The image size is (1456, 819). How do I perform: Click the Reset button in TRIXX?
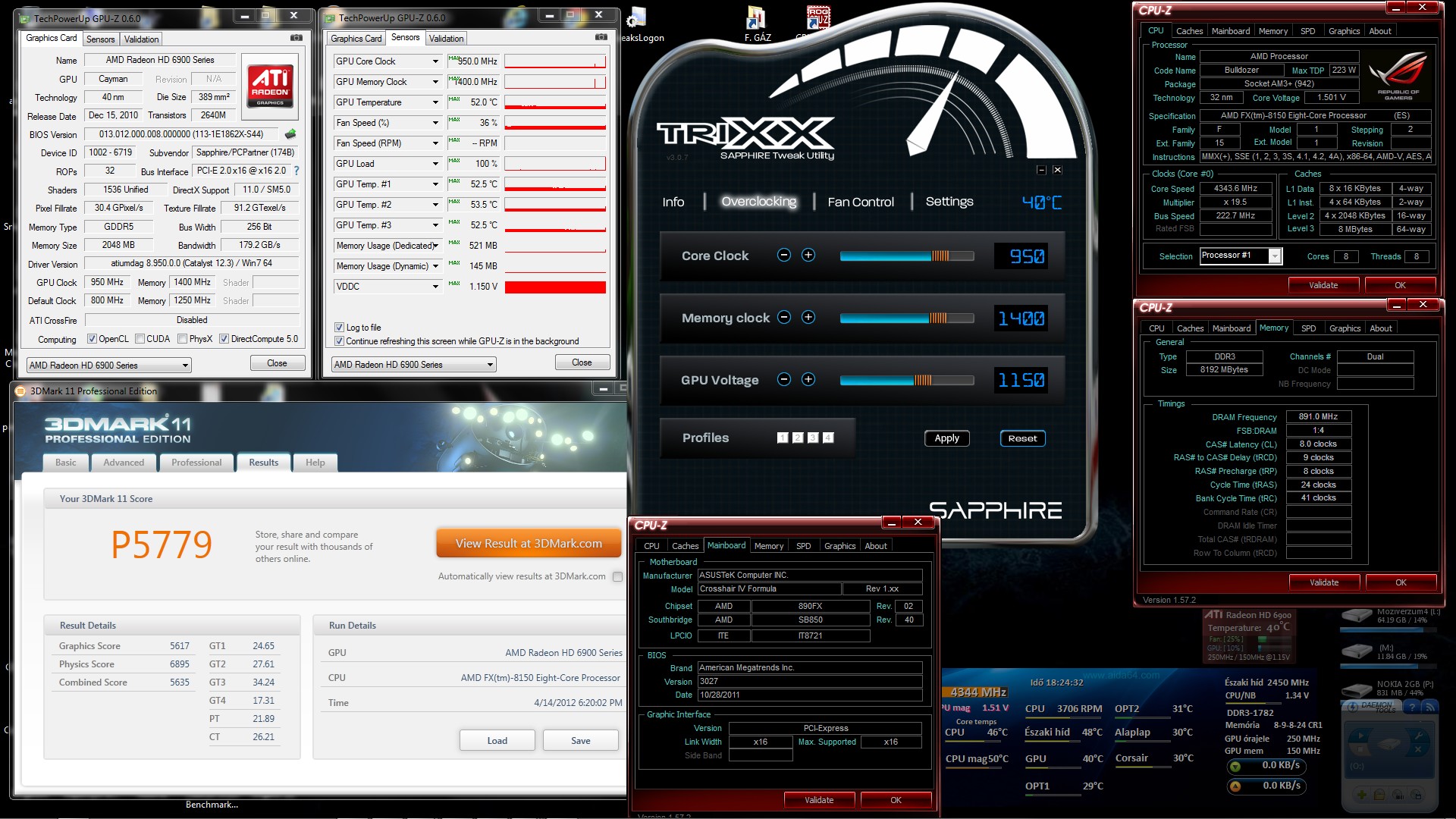coord(1022,438)
